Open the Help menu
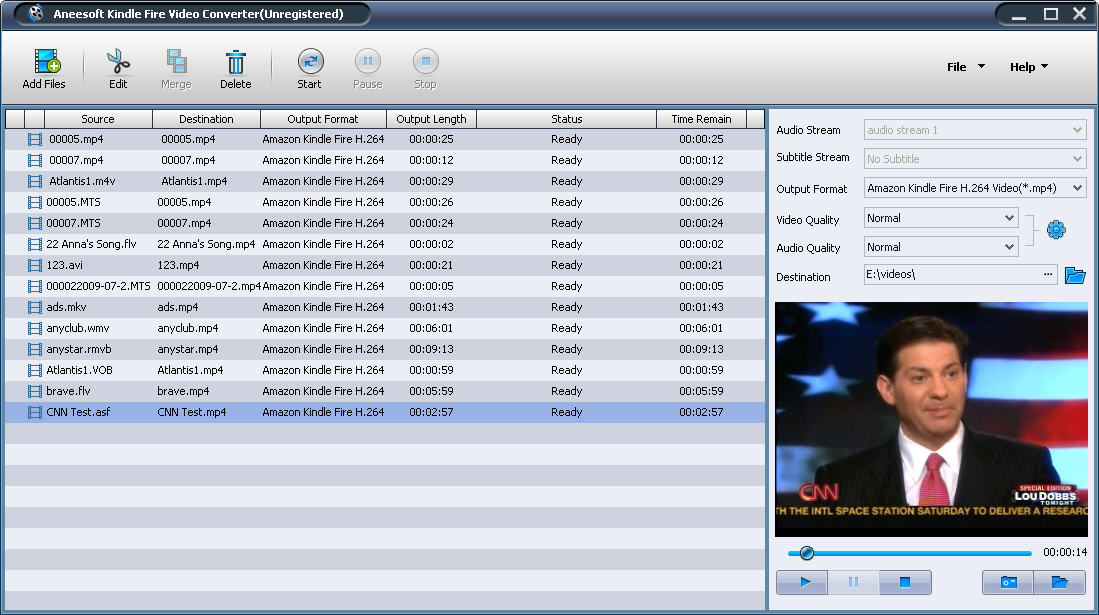1099x615 pixels. [1028, 67]
